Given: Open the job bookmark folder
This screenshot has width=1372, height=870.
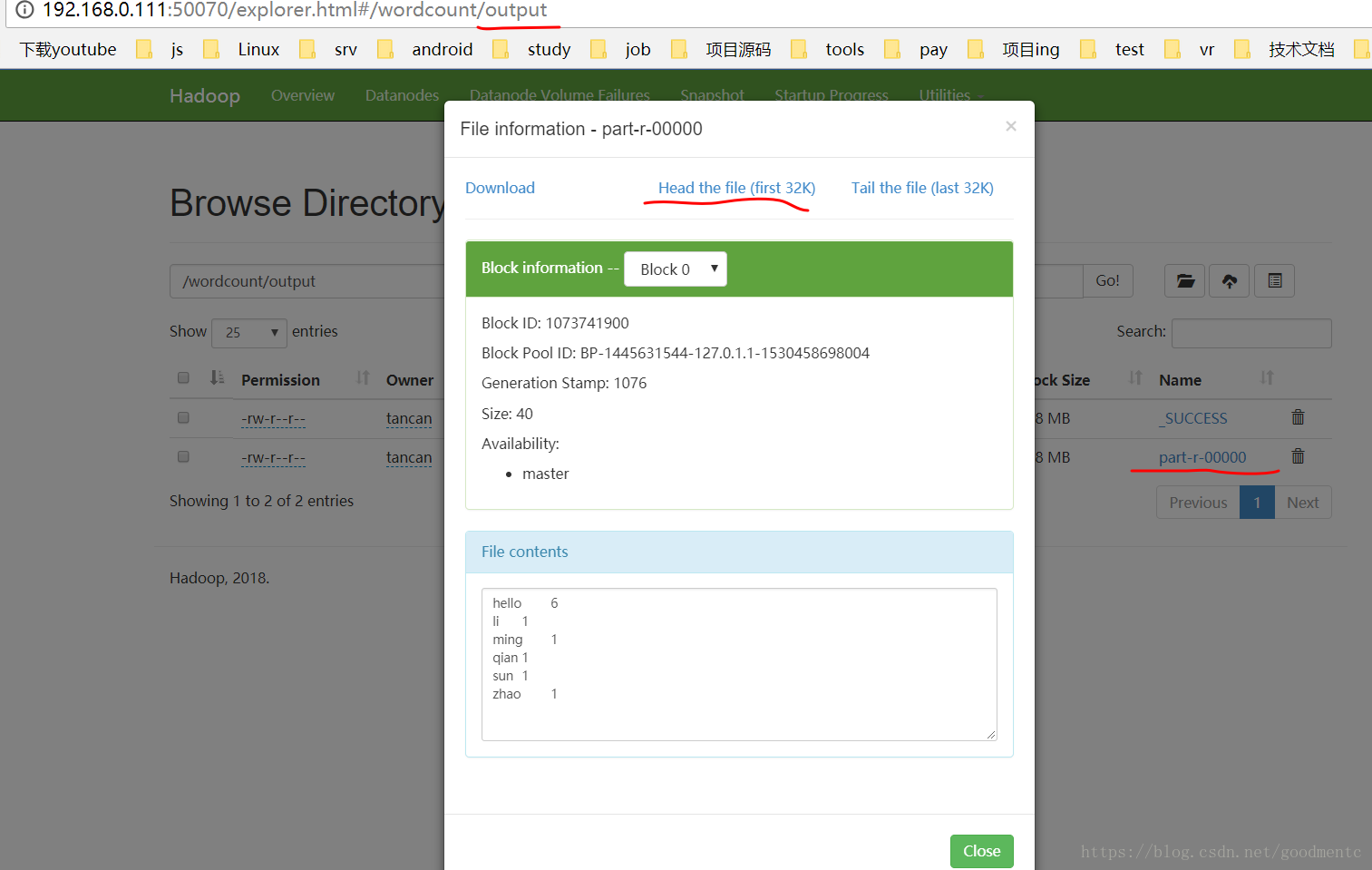Looking at the screenshot, I should click(621, 49).
